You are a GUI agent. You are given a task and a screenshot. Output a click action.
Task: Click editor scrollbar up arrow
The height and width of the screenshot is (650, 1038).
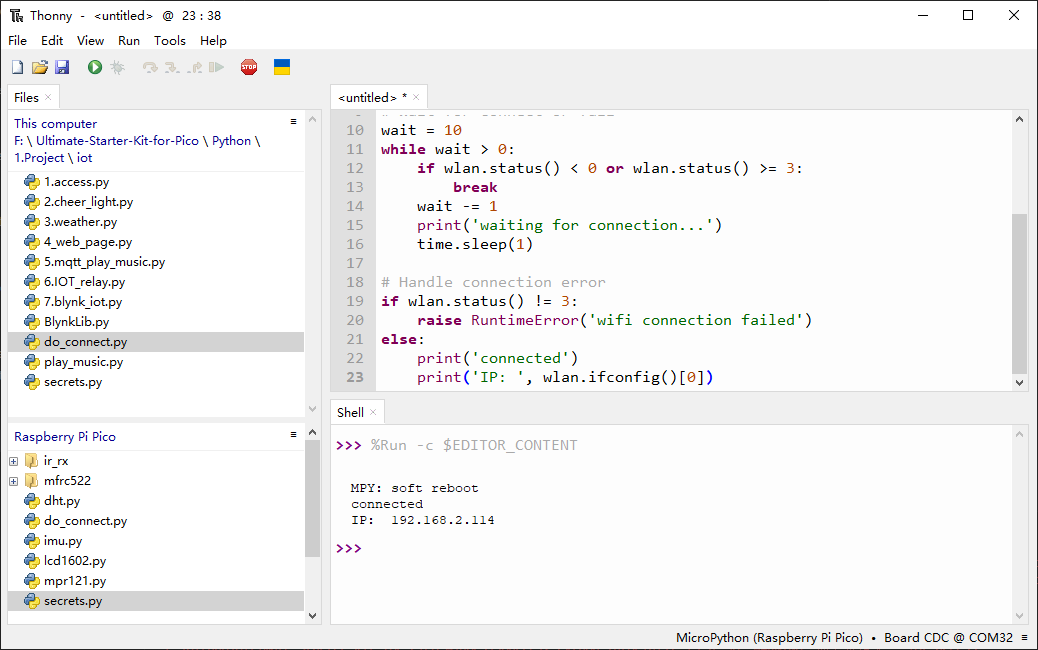1019,119
